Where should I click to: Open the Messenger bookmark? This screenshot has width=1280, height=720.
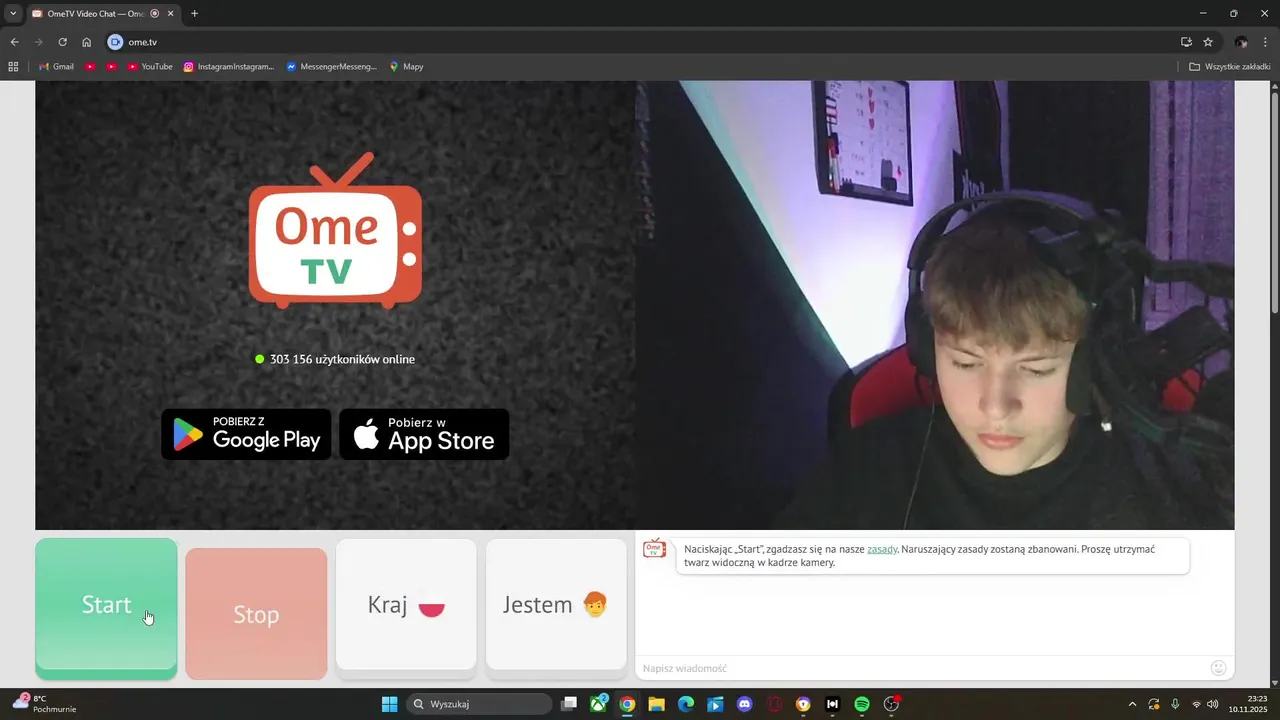(331, 67)
